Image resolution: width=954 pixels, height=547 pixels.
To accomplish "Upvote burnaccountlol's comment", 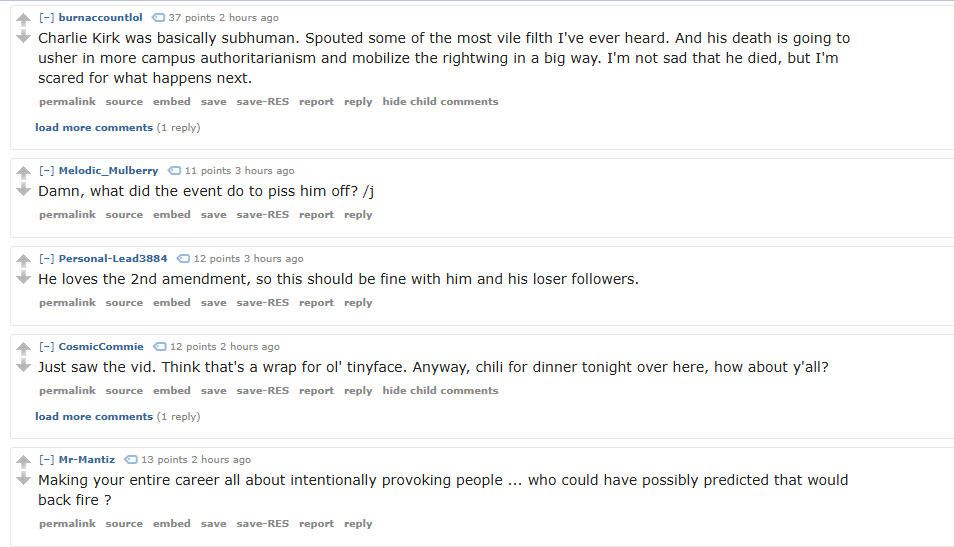I will click(24, 20).
